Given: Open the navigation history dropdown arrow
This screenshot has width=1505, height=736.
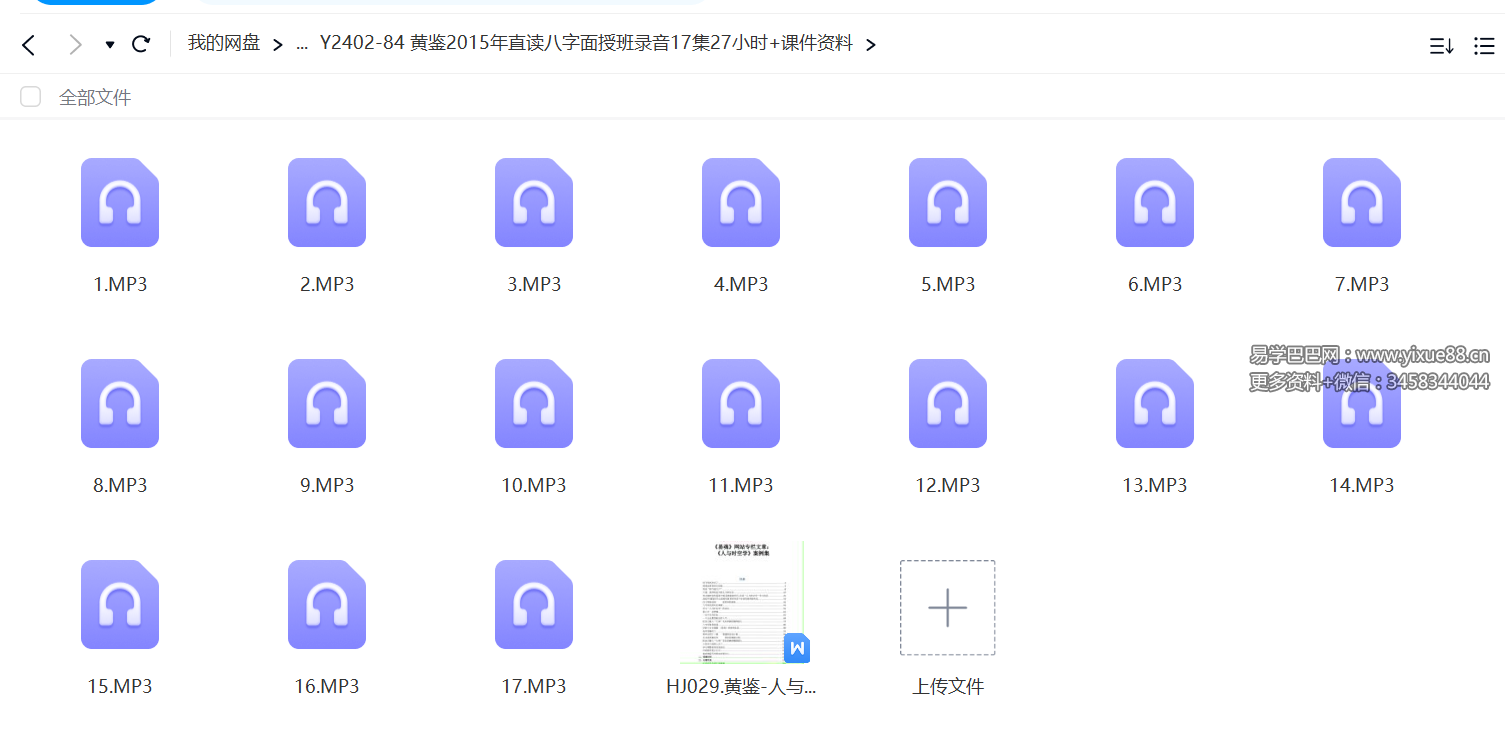Looking at the screenshot, I should pyautogui.click(x=108, y=45).
